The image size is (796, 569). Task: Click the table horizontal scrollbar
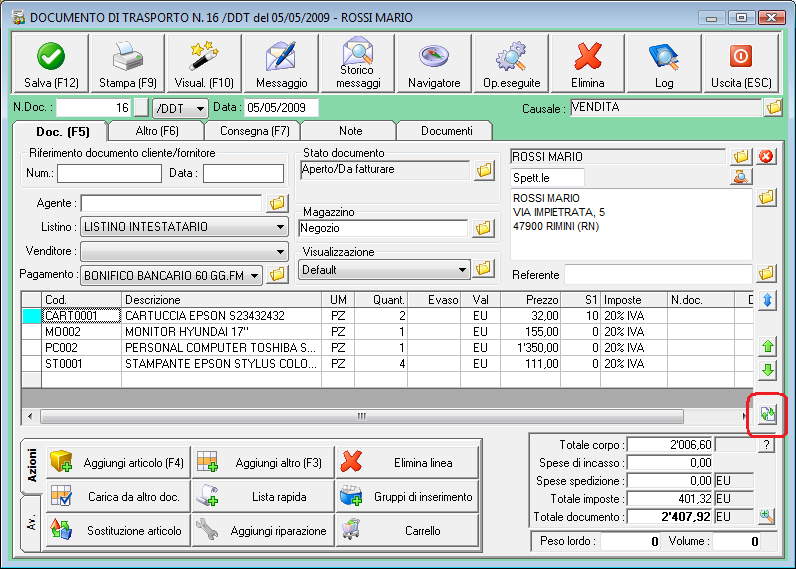pyautogui.click(x=360, y=415)
